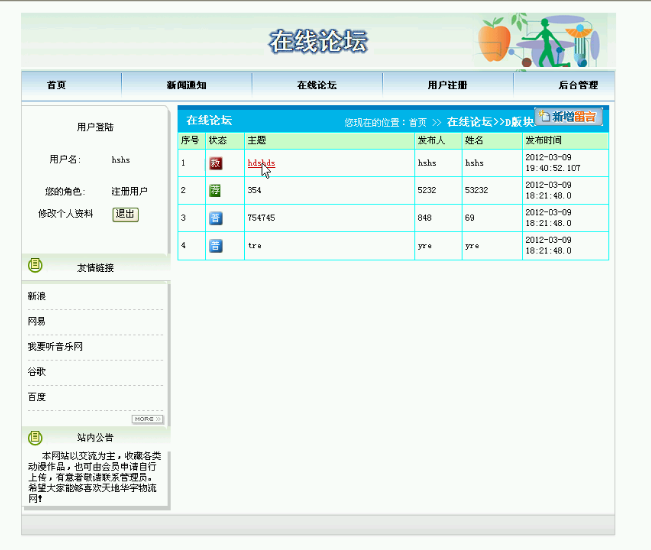Click the blue status icon for topic 754745
Image resolution: width=651 pixels, height=550 pixels.
(215, 218)
